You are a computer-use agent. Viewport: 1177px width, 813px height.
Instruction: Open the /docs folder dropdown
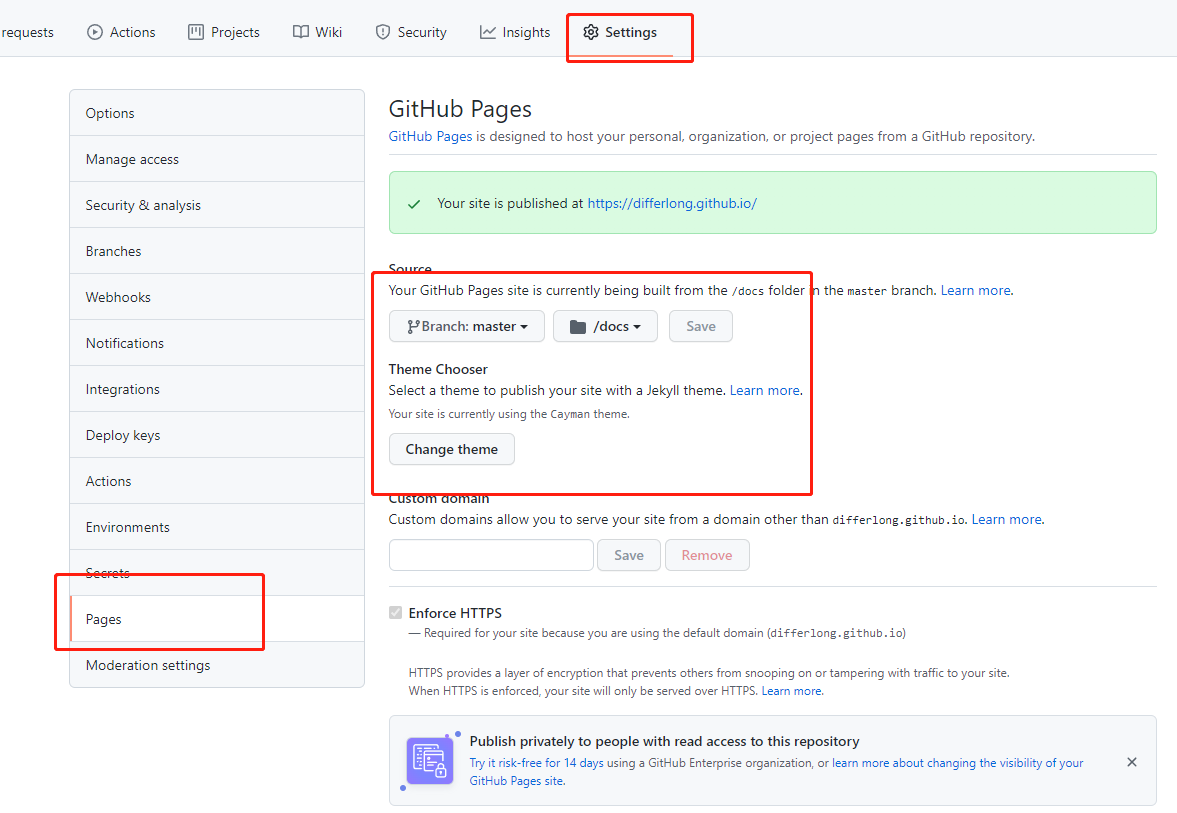pos(605,327)
